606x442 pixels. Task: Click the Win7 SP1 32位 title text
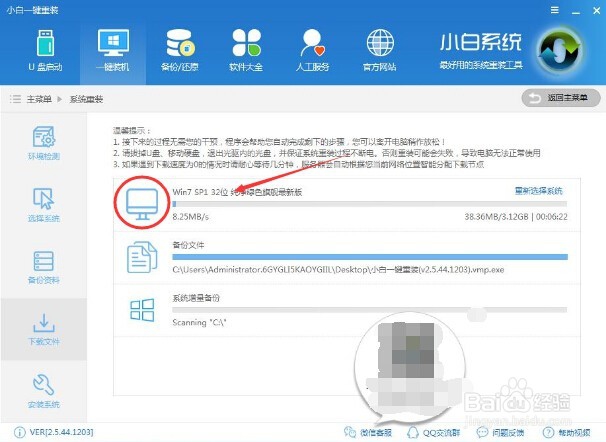pos(237,192)
